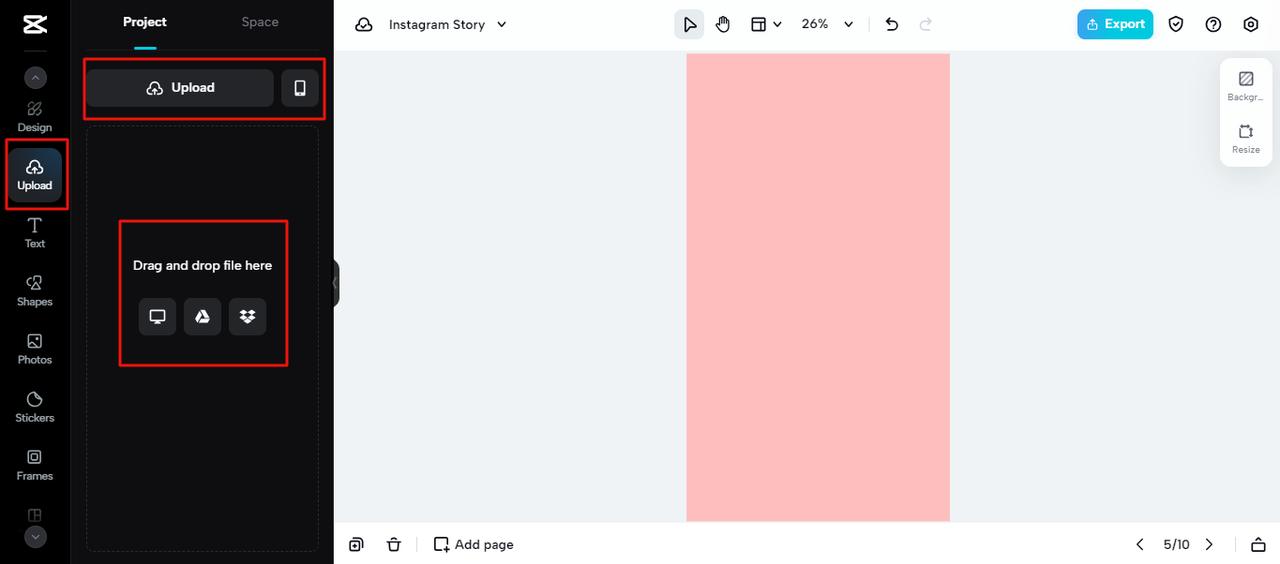Click Add page button
1280x564 pixels.
[474, 544]
